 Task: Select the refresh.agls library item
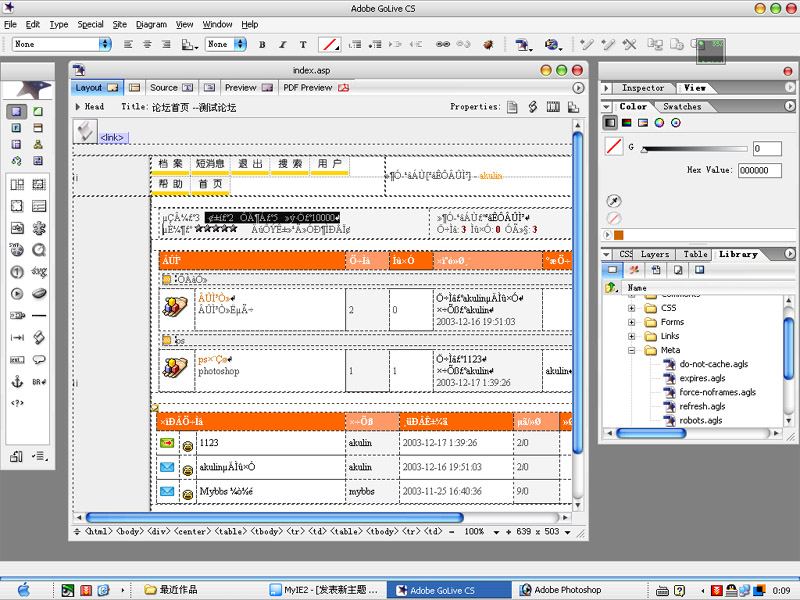pos(702,407)
